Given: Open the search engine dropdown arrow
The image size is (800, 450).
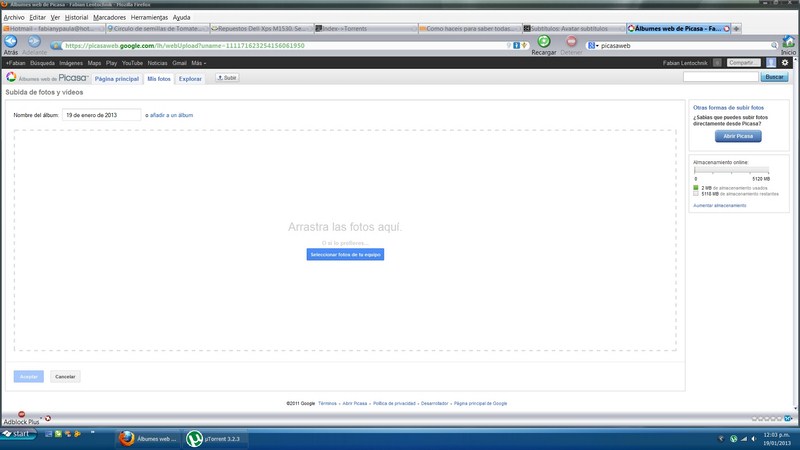Looking at the screenshot, I should coord(597,46).
